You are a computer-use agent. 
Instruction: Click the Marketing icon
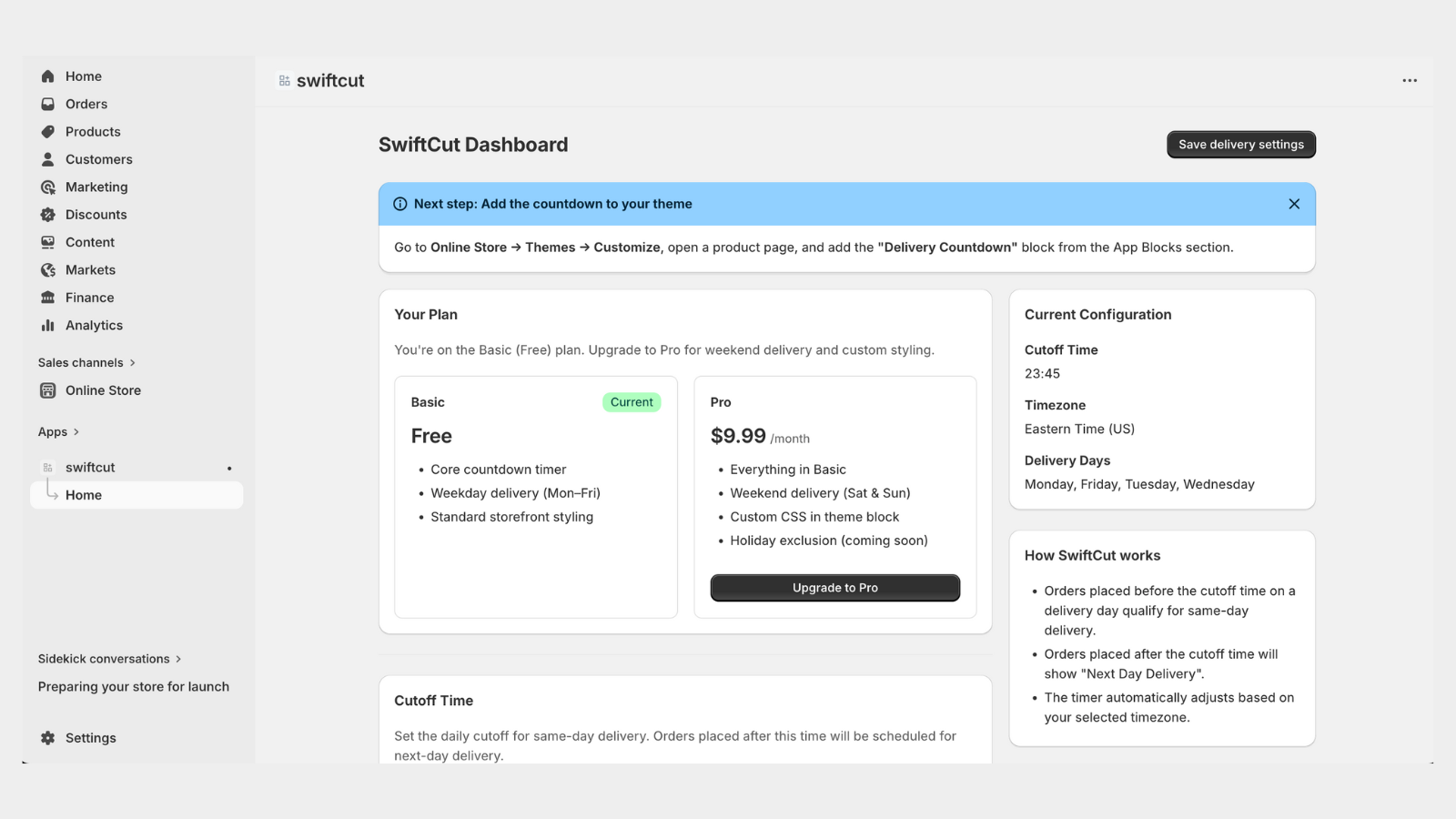tap(47, 187)
